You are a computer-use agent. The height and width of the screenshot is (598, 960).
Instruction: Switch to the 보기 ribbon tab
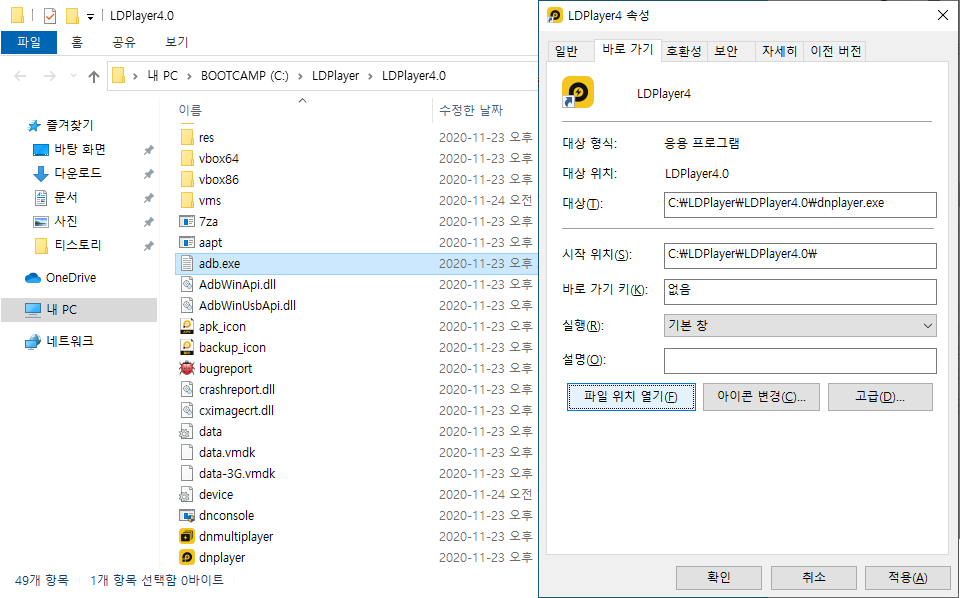click(176, 42)
